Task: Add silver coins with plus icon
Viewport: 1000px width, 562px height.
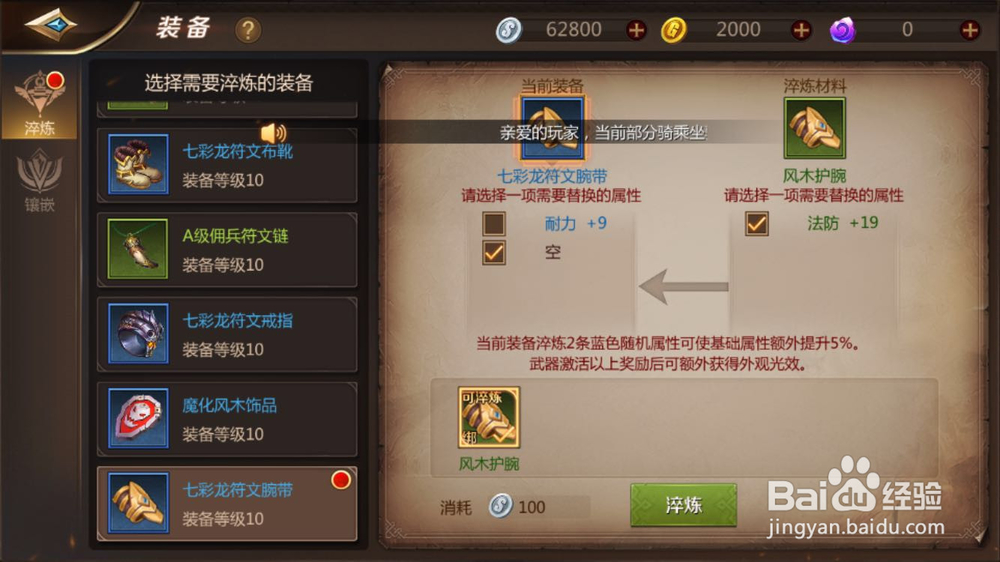Action: coord(636,30)
